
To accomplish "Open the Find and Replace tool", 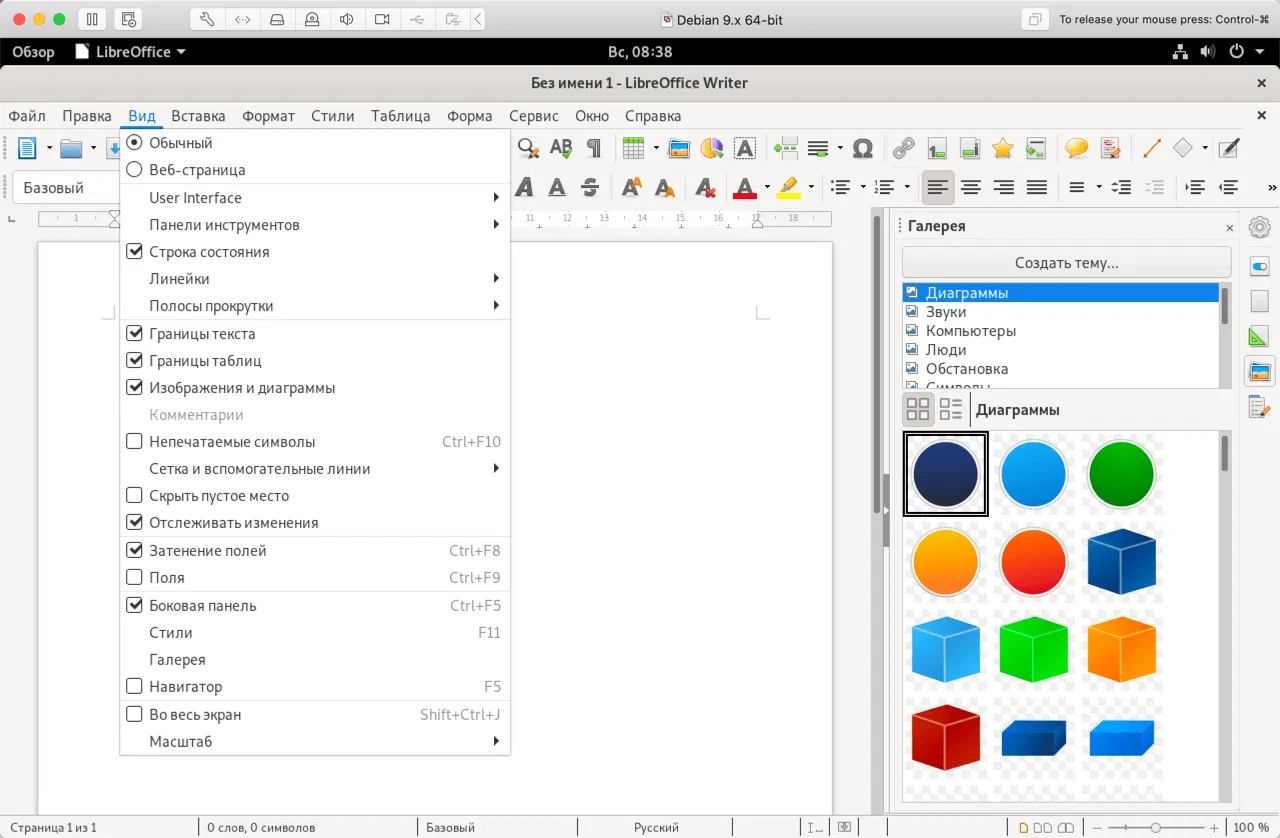I will (x=528, y=149).
